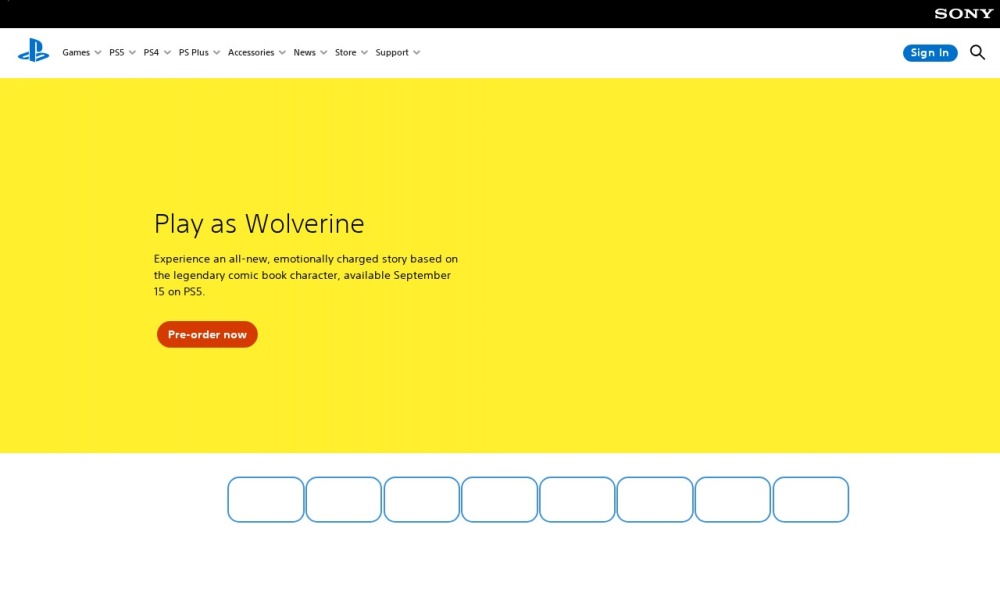Expand the chevron next to PS4
1000x600 pixels.
click(x=167, y=53)
